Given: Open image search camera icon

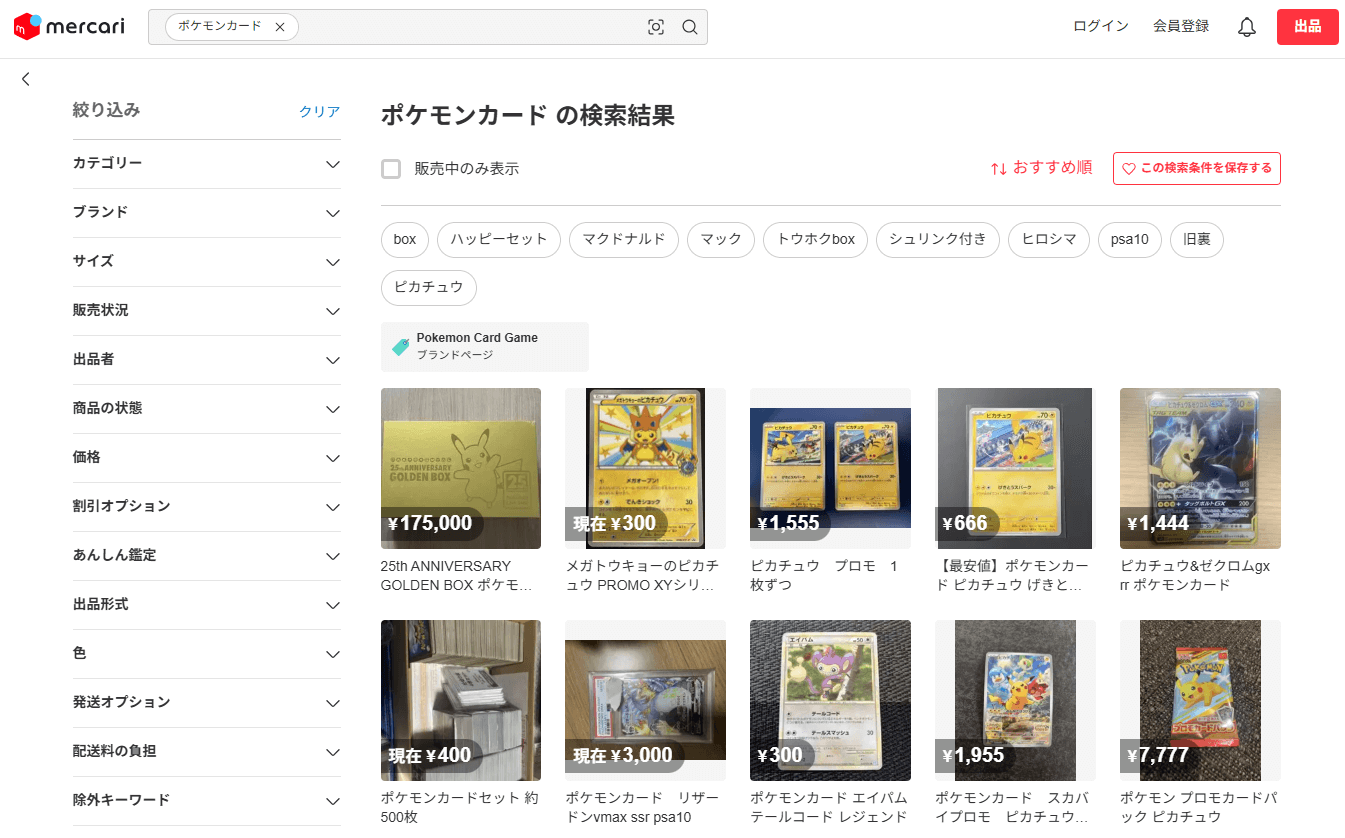Looking at the screenshot, I should click(656, 27).
